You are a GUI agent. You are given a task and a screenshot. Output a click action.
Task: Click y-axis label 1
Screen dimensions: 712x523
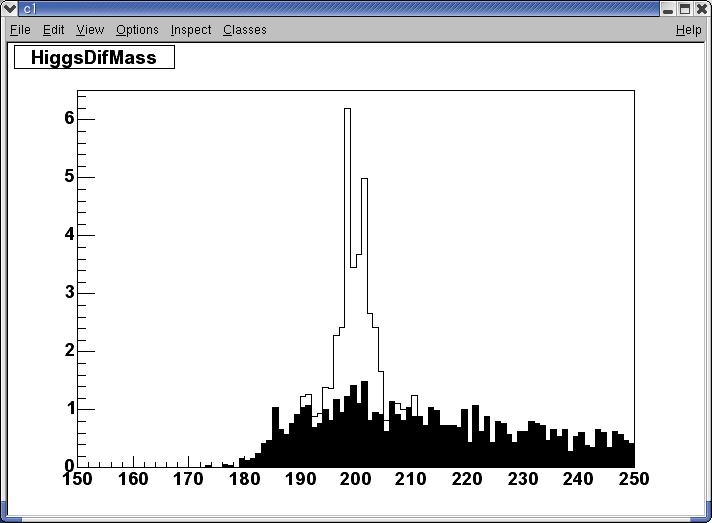(x=70, y=409)
